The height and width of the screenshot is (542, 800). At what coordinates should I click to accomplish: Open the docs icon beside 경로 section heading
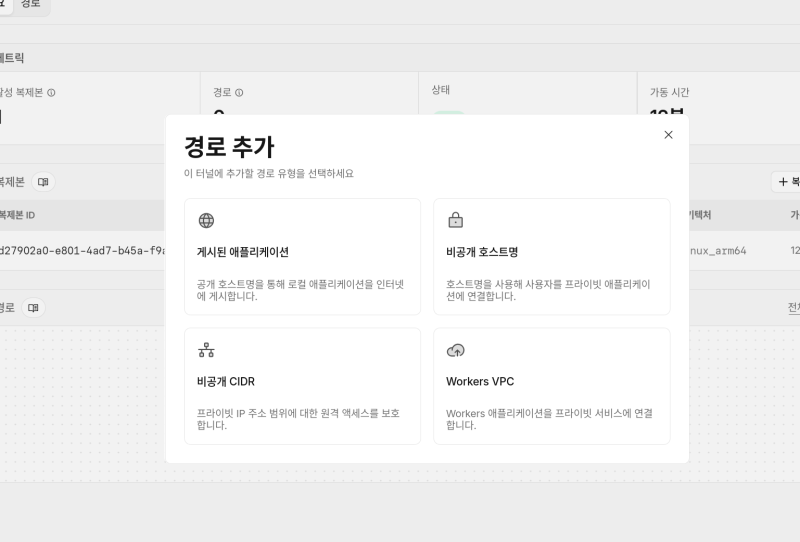coord(33,308)
